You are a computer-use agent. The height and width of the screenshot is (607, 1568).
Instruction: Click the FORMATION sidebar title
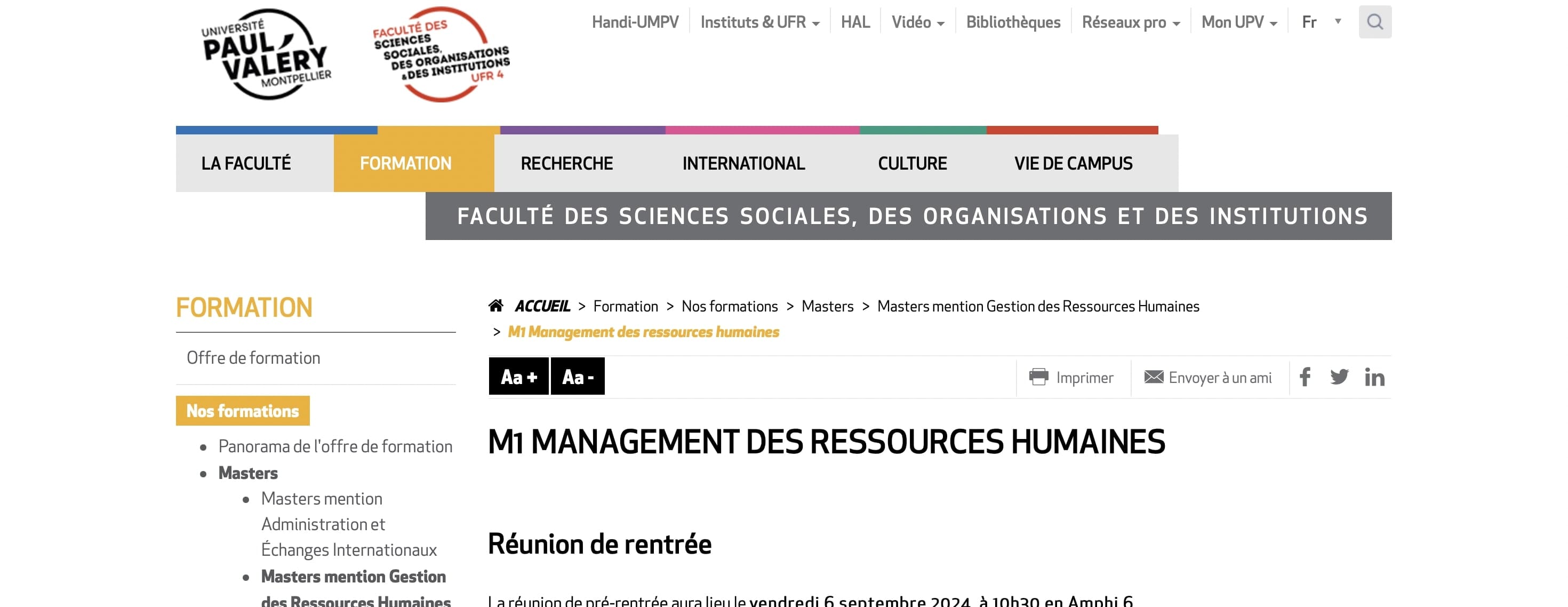coord(244,307)
